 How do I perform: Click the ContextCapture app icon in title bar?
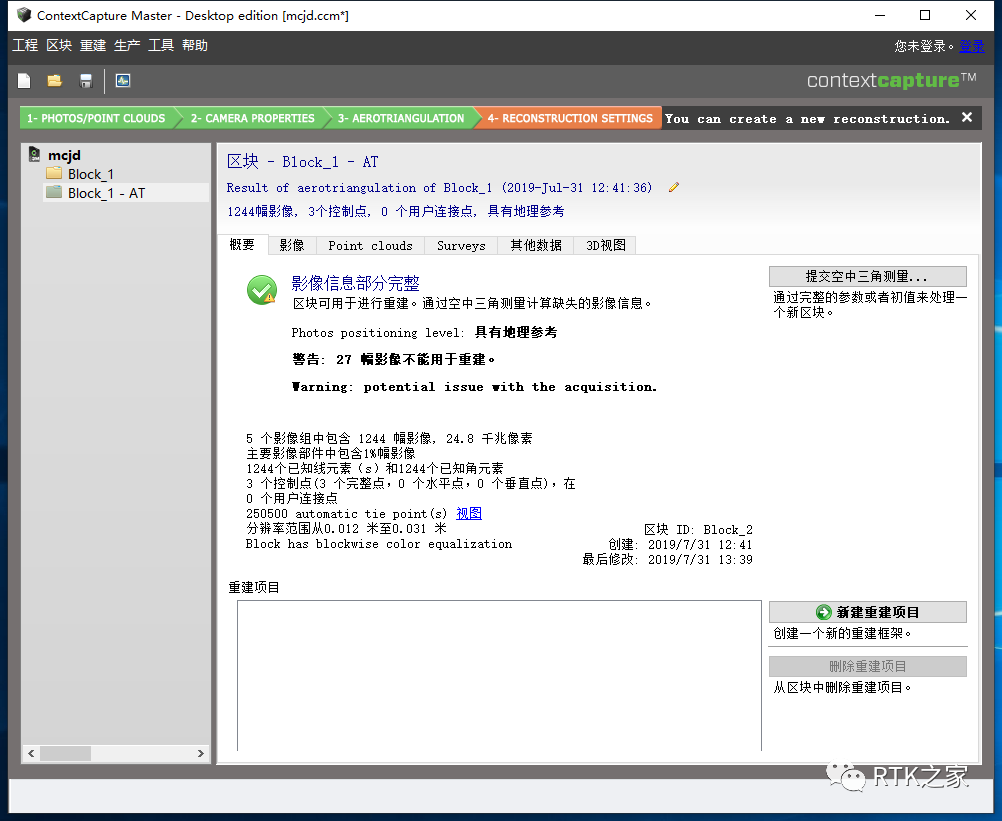point(24,15)
